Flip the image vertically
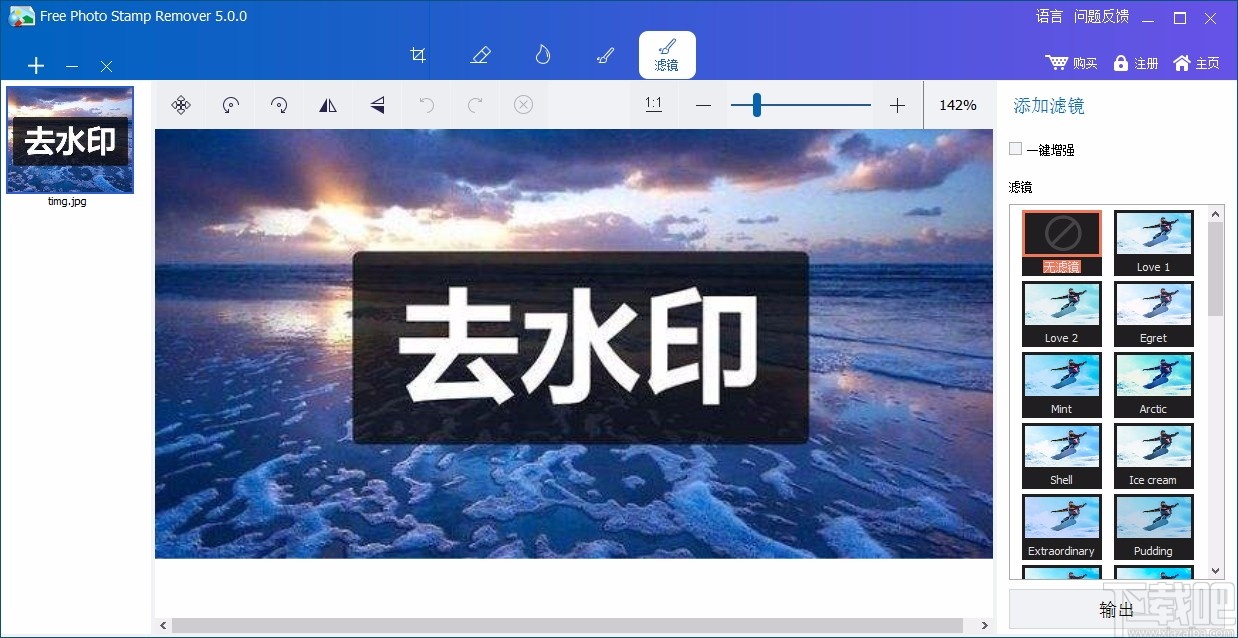The width and height of the screenshot is (1238, 638). [377, 105]
